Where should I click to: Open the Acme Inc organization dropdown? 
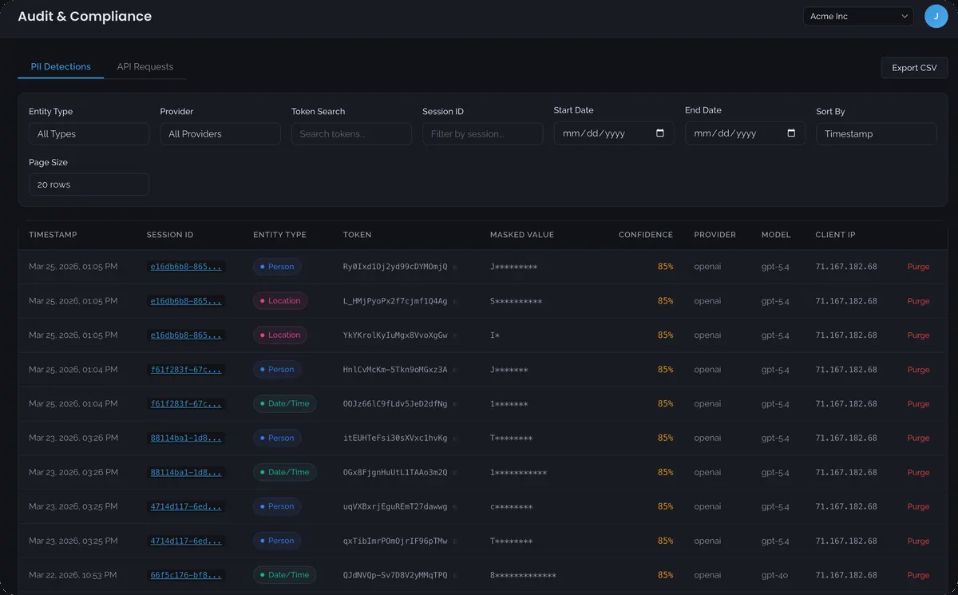tap(858, 16)
